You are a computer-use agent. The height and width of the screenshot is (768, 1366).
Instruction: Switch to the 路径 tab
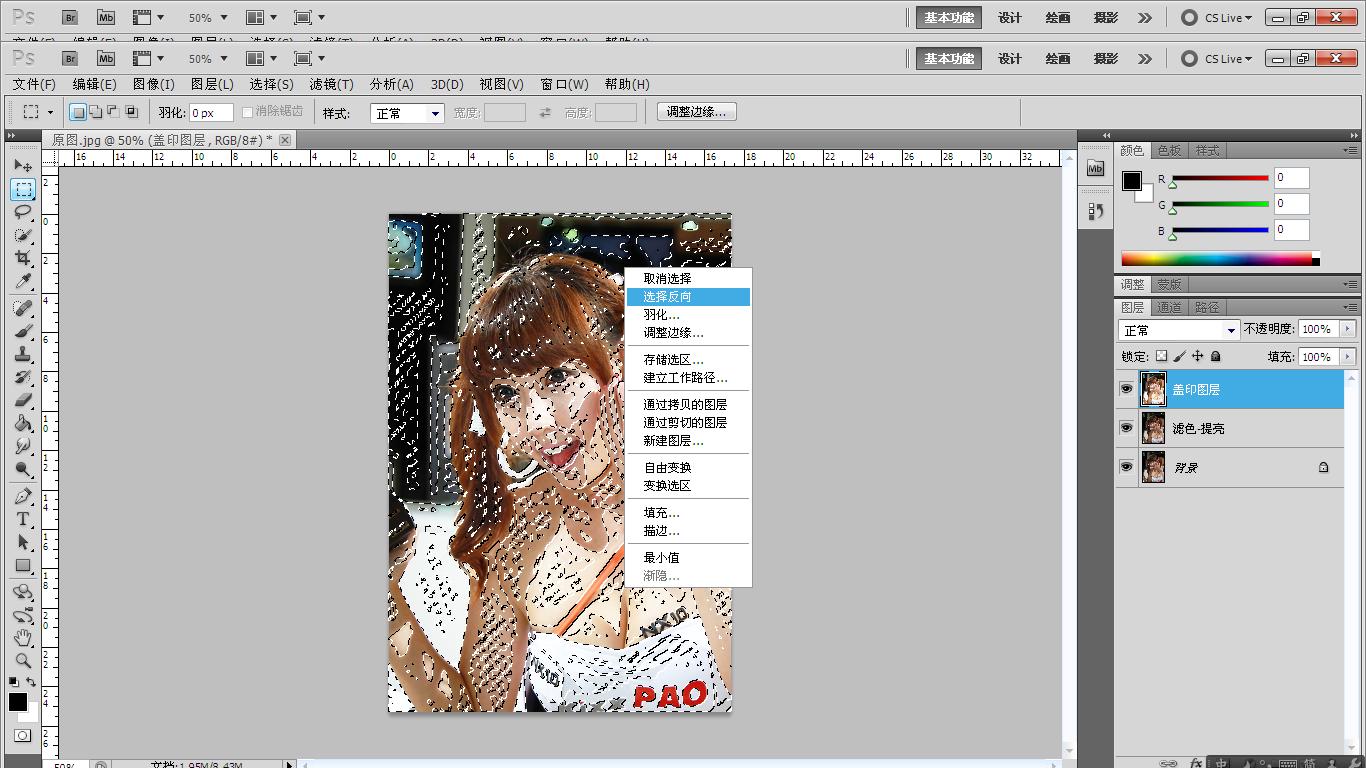[1207, 308]
